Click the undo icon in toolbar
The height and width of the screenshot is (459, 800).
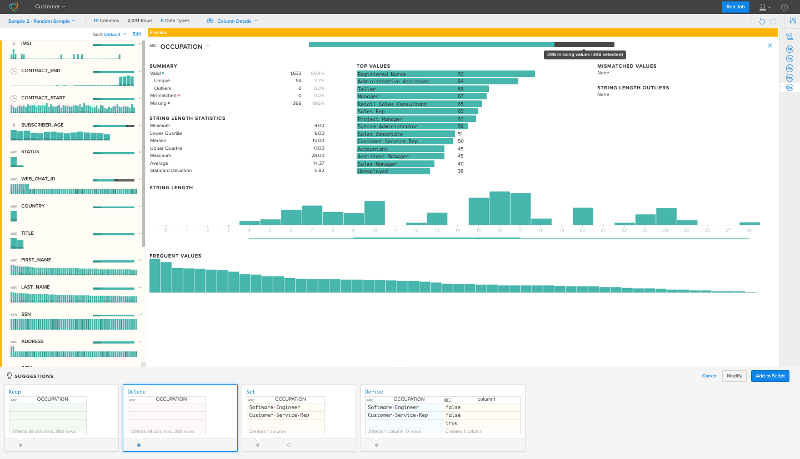[762, 20]
